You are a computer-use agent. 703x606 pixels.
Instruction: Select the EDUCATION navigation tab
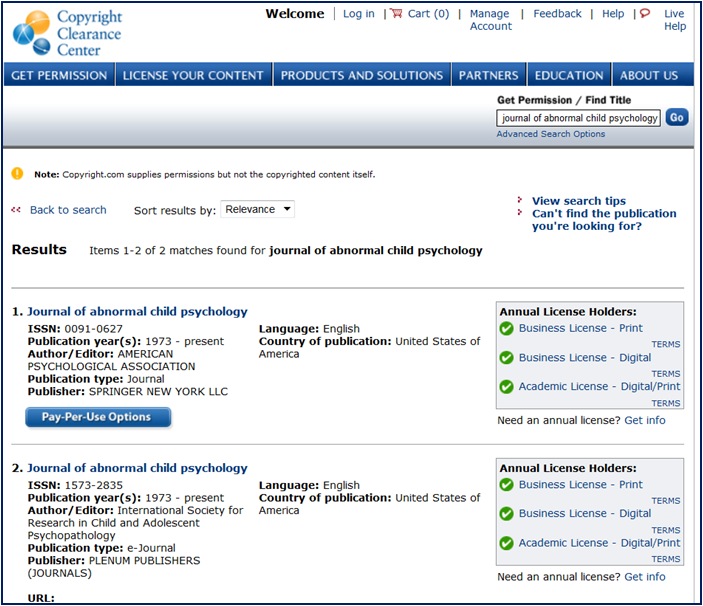(x=569, y=75)
